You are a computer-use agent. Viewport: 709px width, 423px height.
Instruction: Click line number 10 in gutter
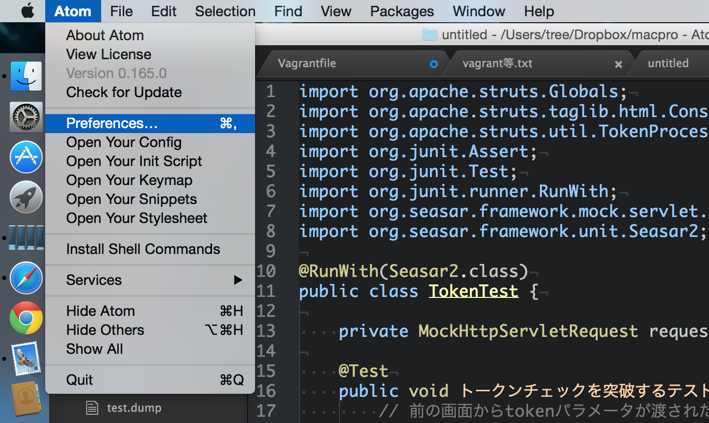click(x=266, y=271)
